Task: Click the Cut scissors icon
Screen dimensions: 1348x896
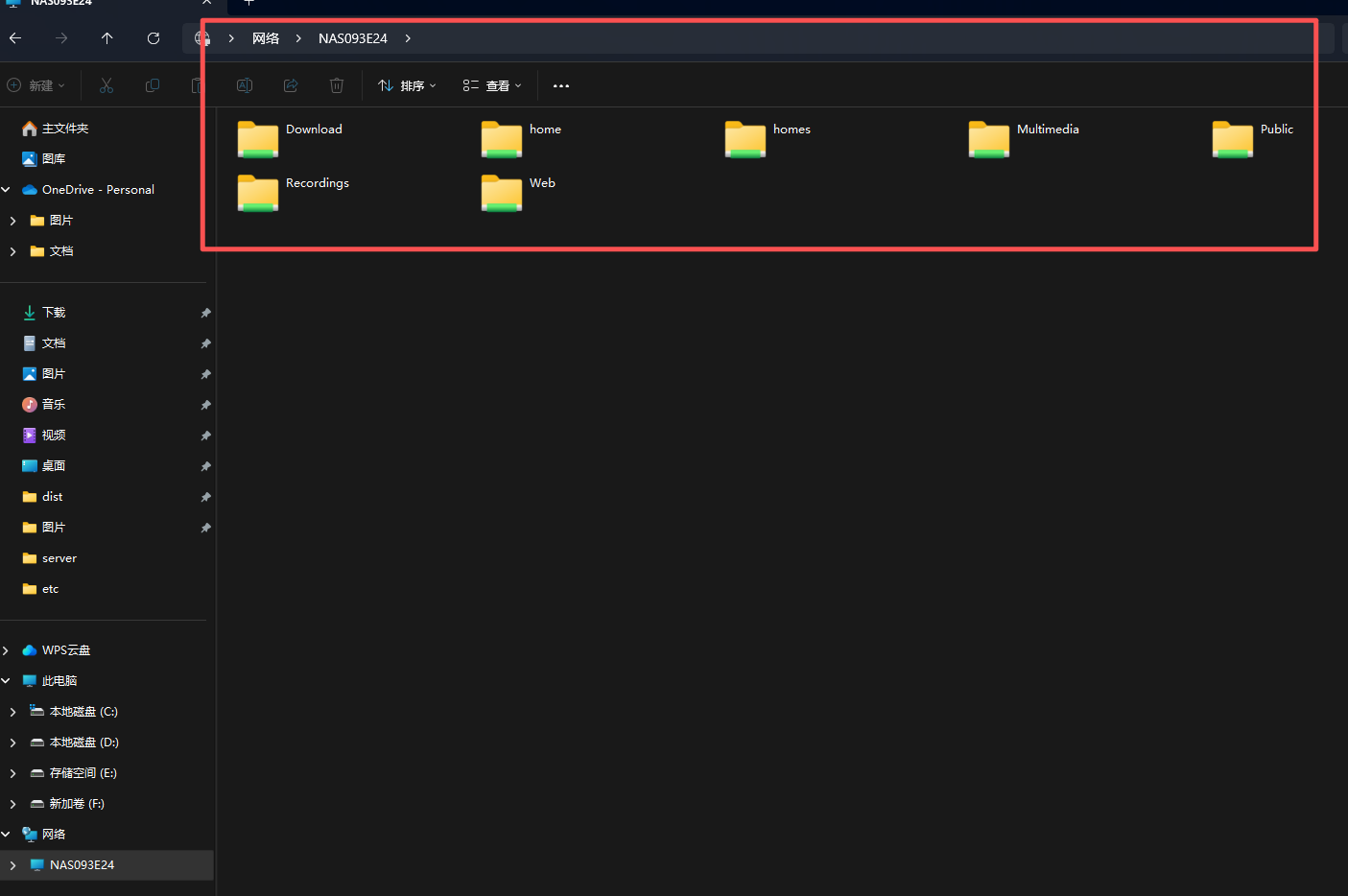Action: click(x=106, y=85)
